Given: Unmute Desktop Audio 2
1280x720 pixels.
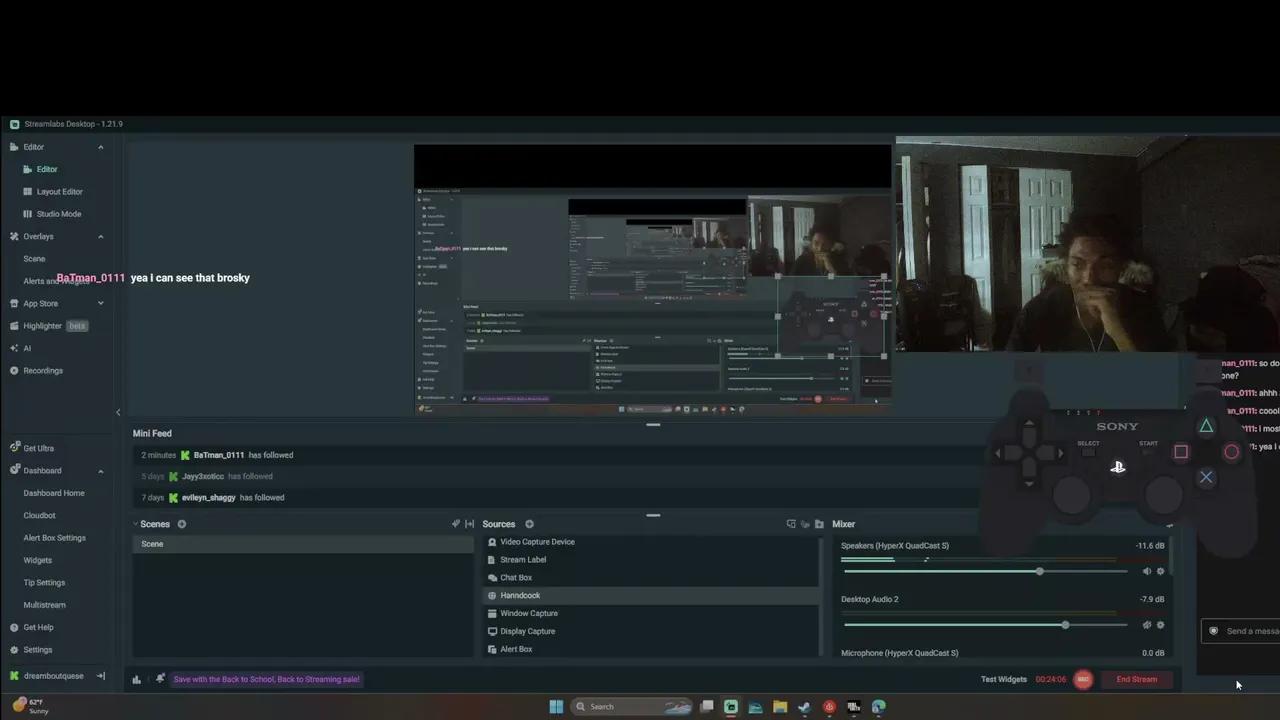Looking at the screenshot, I should pyautogui.click(x=1147, y=625).
